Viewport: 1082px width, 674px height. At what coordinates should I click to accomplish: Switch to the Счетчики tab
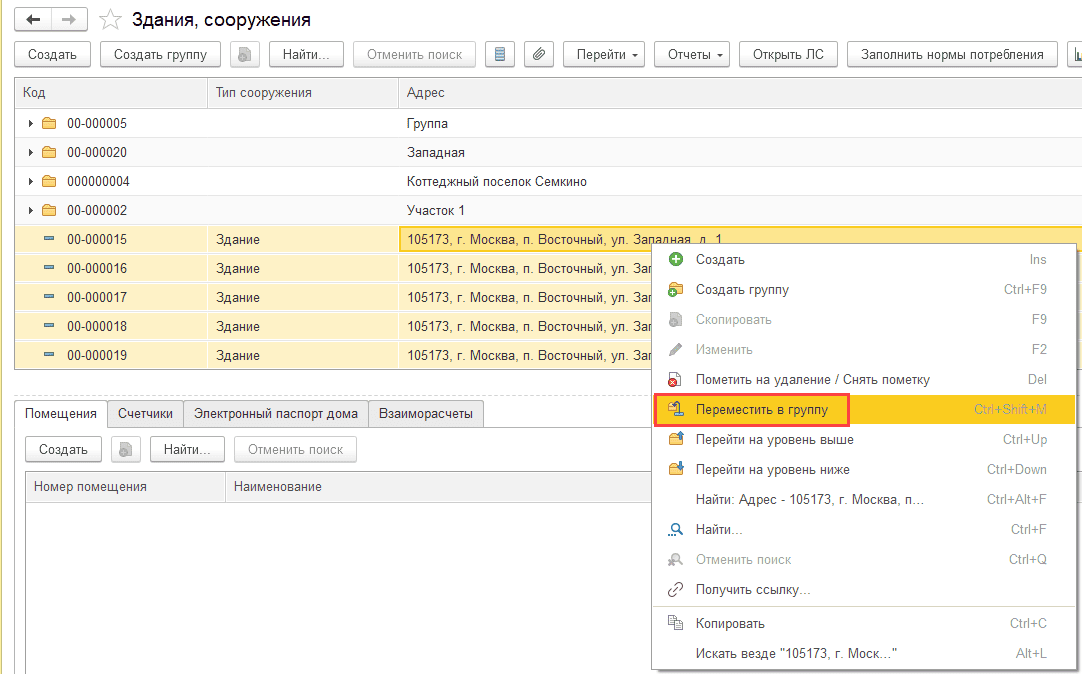click(145, 414)
